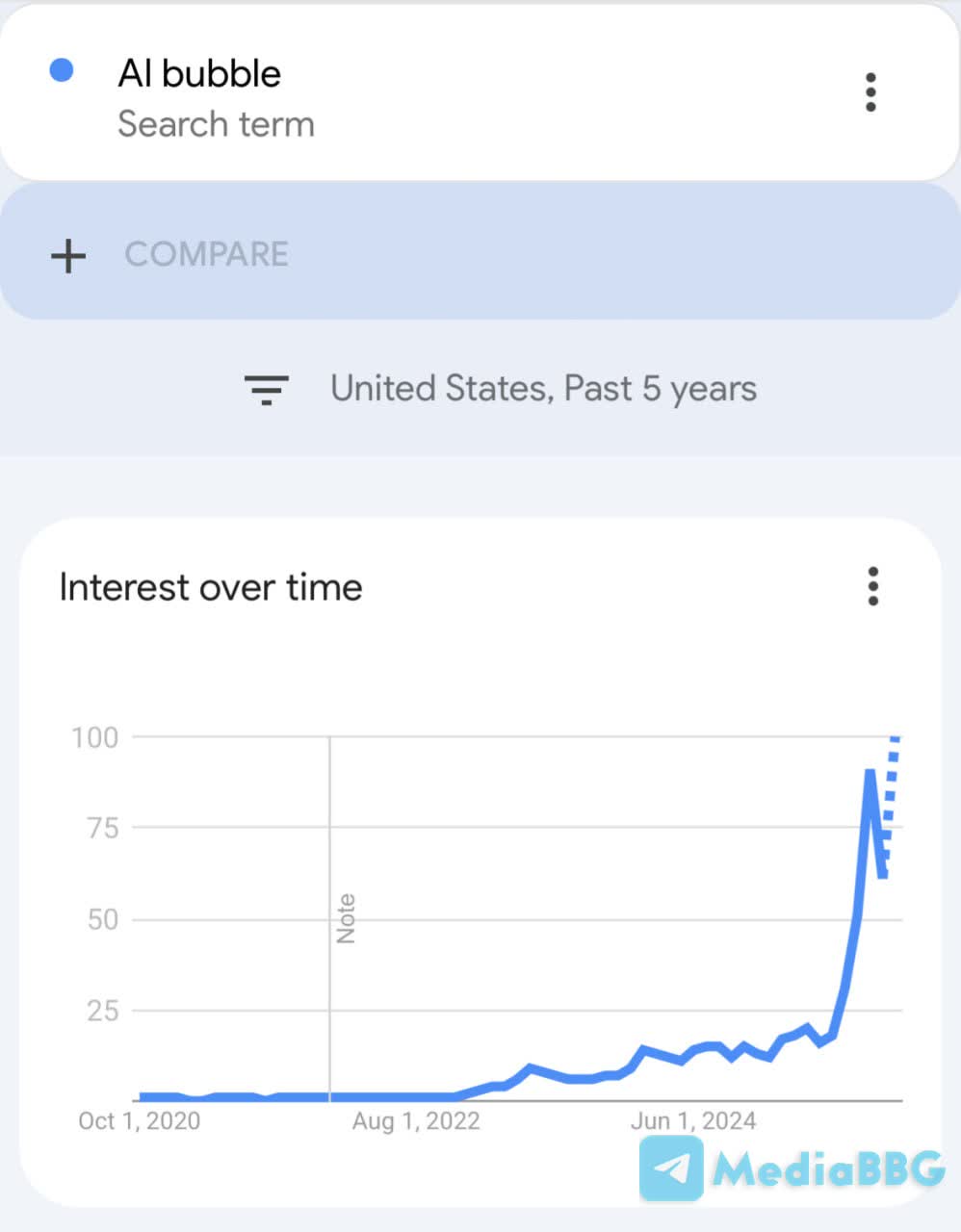Tap the COMPARE label

click(x=206, y=254)
